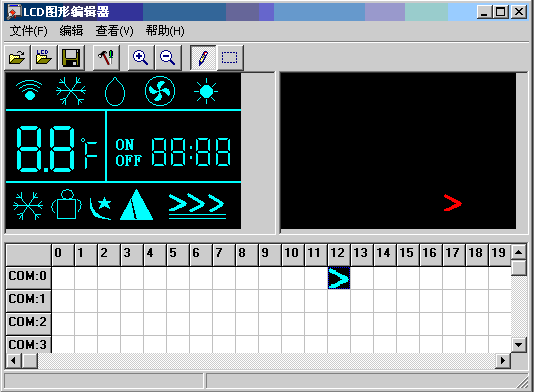
Task: Click the horizontal scrollbar left arrow
Action: click(x=14, y=361)
